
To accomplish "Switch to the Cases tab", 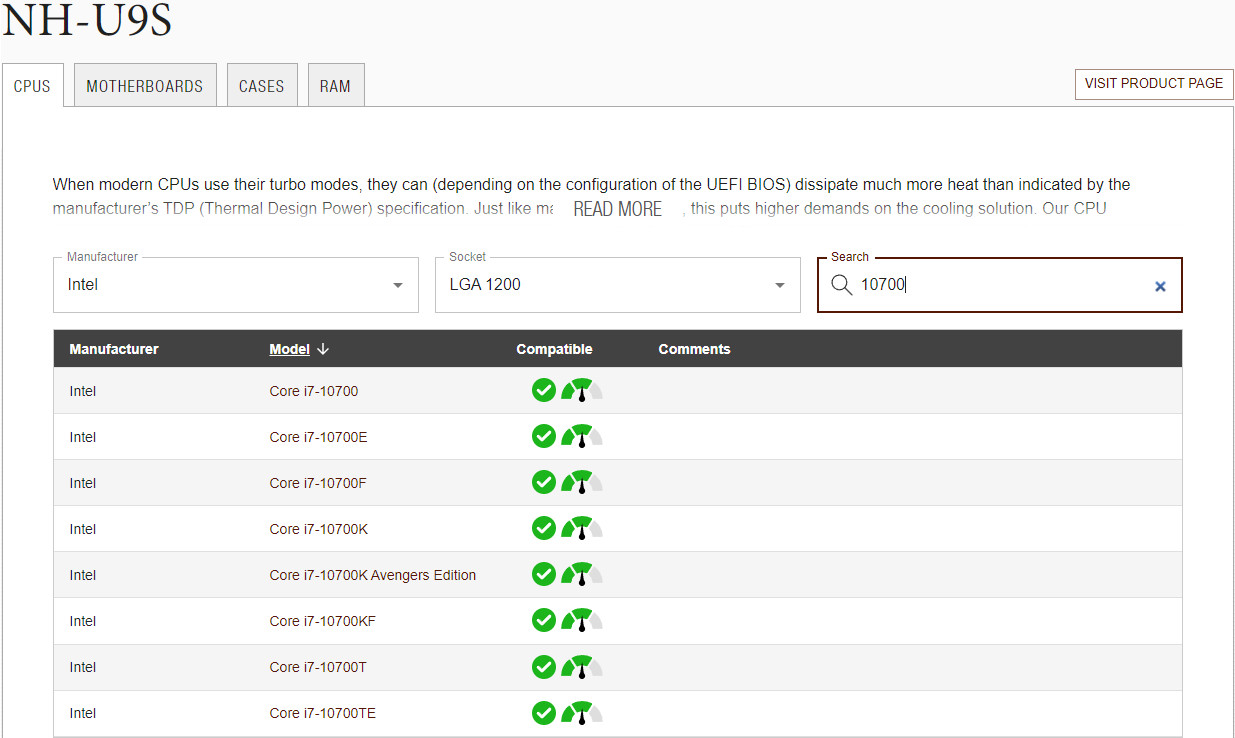I will [x=261, y=86].
